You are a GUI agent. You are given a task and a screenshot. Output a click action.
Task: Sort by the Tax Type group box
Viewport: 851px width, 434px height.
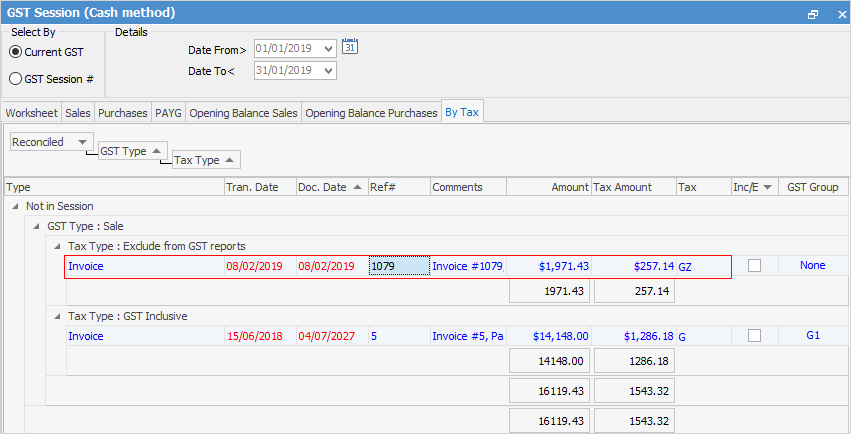click(205, 160)
